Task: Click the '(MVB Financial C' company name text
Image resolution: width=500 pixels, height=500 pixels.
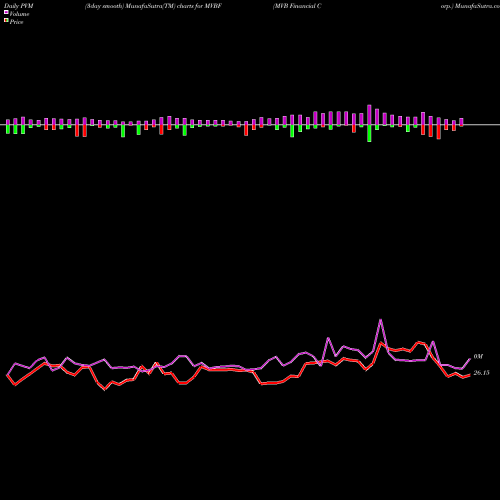Action: [297, 6]
